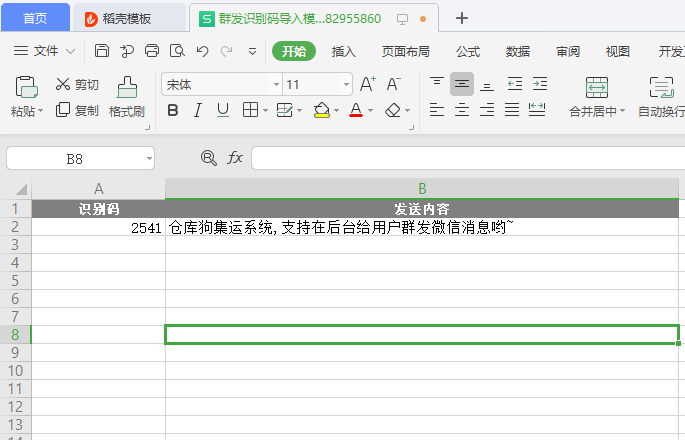The height and width of the screenshot is (440, 685).
Task: Switch to the 首页 home tab
Action: (x=35, y=18)
